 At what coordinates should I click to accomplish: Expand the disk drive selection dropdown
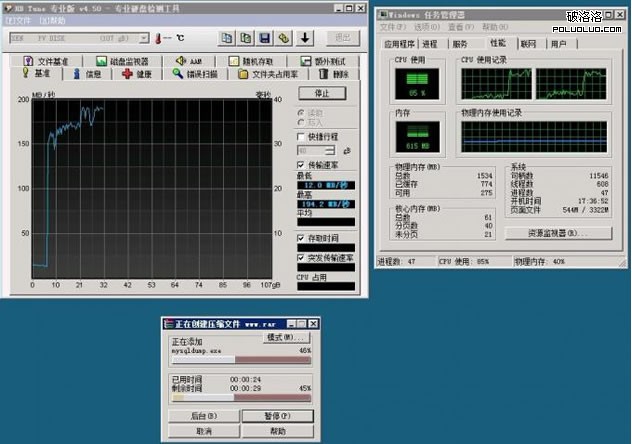point(142,37)
